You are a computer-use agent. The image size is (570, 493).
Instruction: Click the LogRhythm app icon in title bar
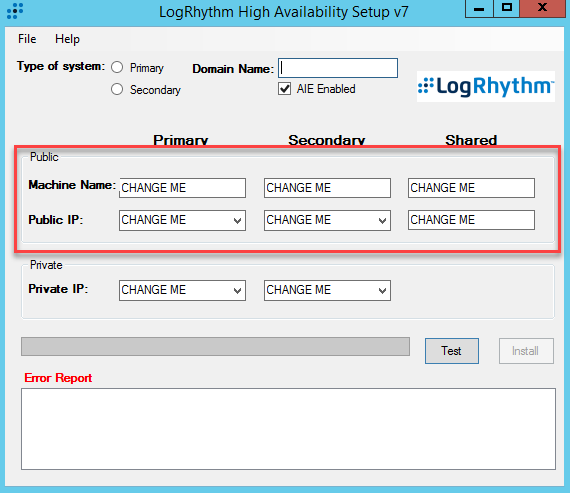[x=15, y=11]
